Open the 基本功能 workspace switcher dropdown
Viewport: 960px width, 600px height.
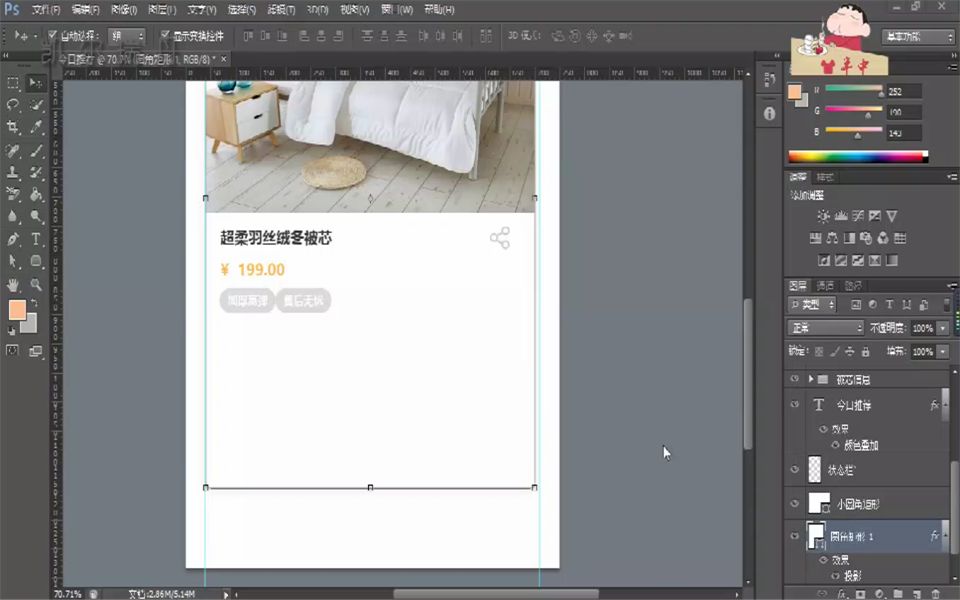917,35
